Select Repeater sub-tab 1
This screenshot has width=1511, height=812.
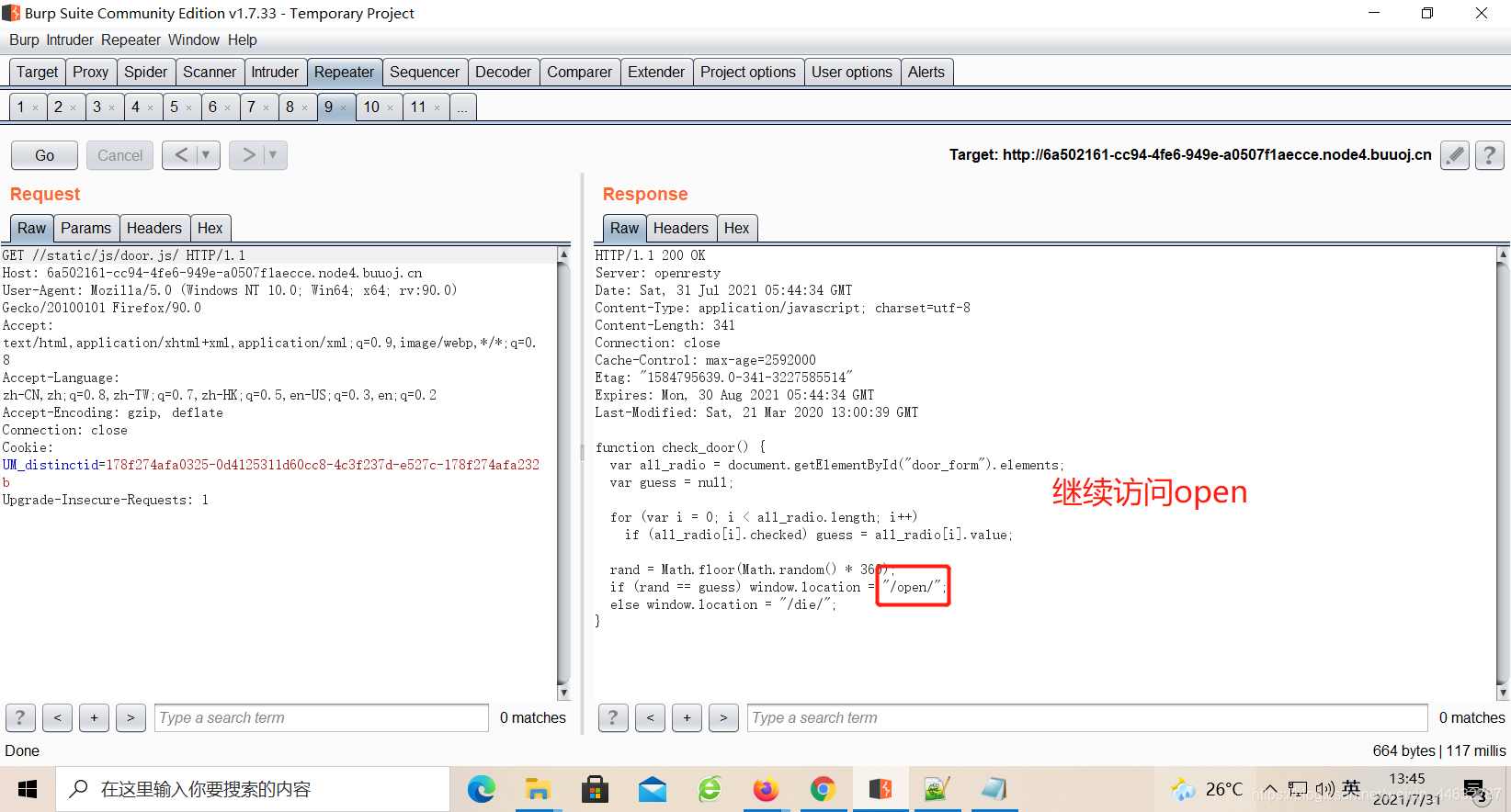coord(21,107)
